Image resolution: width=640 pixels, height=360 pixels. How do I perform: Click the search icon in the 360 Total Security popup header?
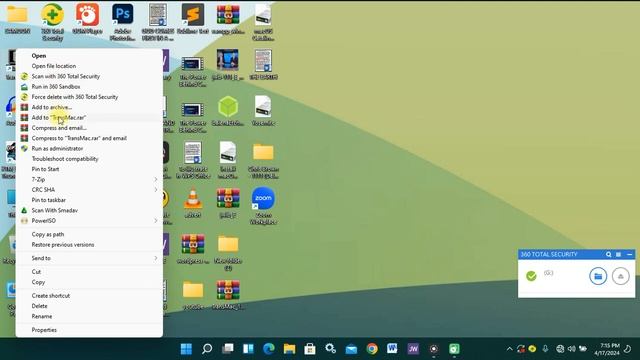pos(609,254)
